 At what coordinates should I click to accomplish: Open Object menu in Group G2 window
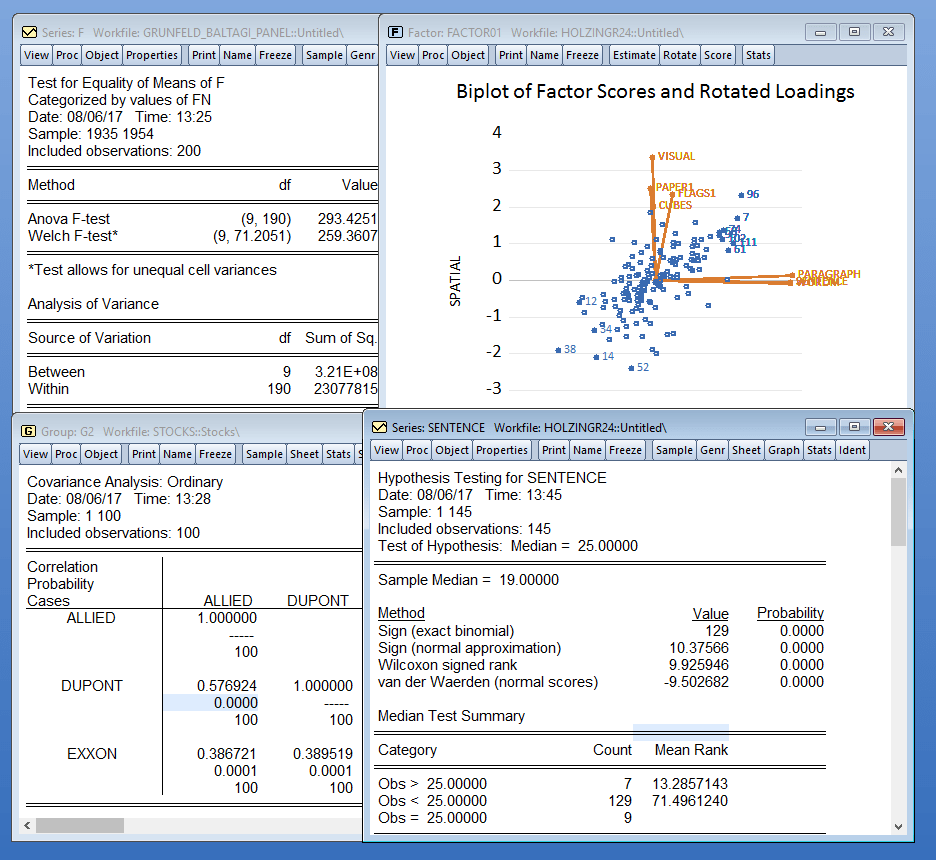coord(101,454)
